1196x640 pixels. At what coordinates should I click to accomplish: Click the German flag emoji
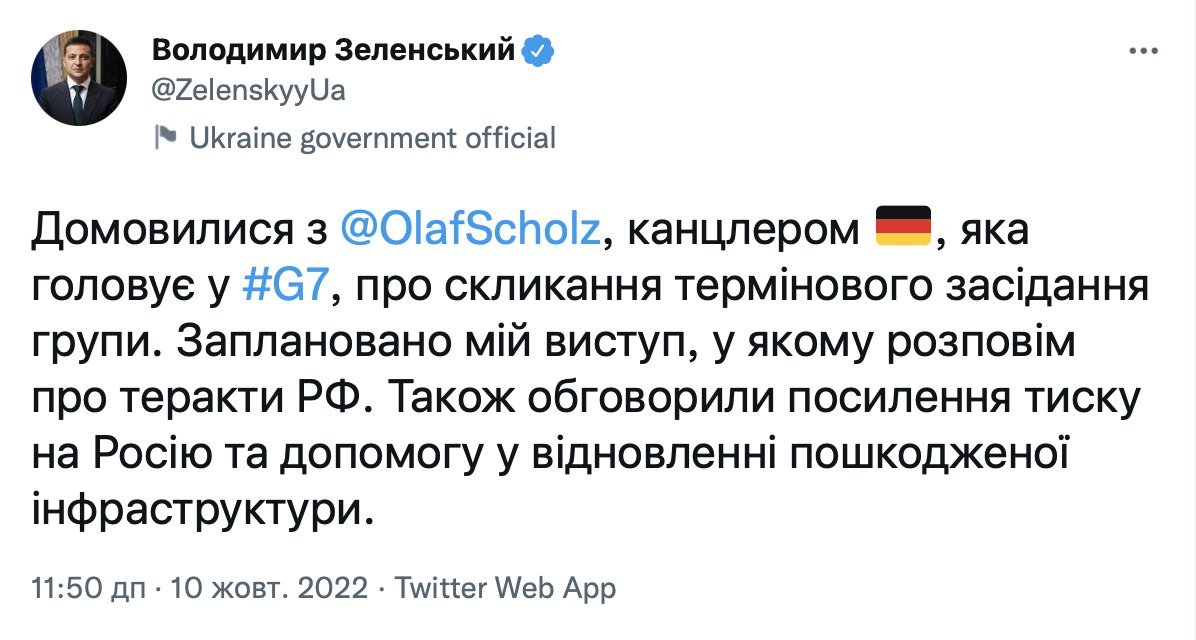pyautogui.click(x=903, y=228)
